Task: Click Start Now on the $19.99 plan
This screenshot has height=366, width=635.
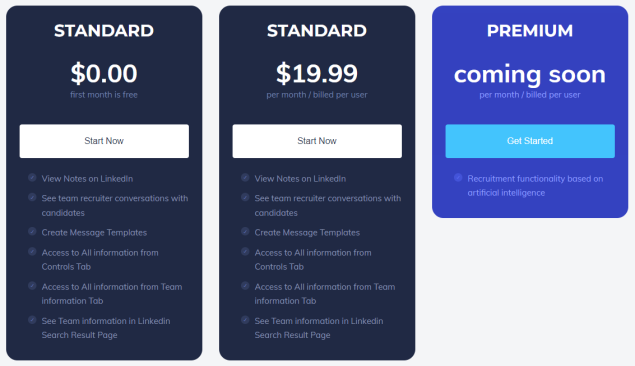Action: (x=317, y=141)
